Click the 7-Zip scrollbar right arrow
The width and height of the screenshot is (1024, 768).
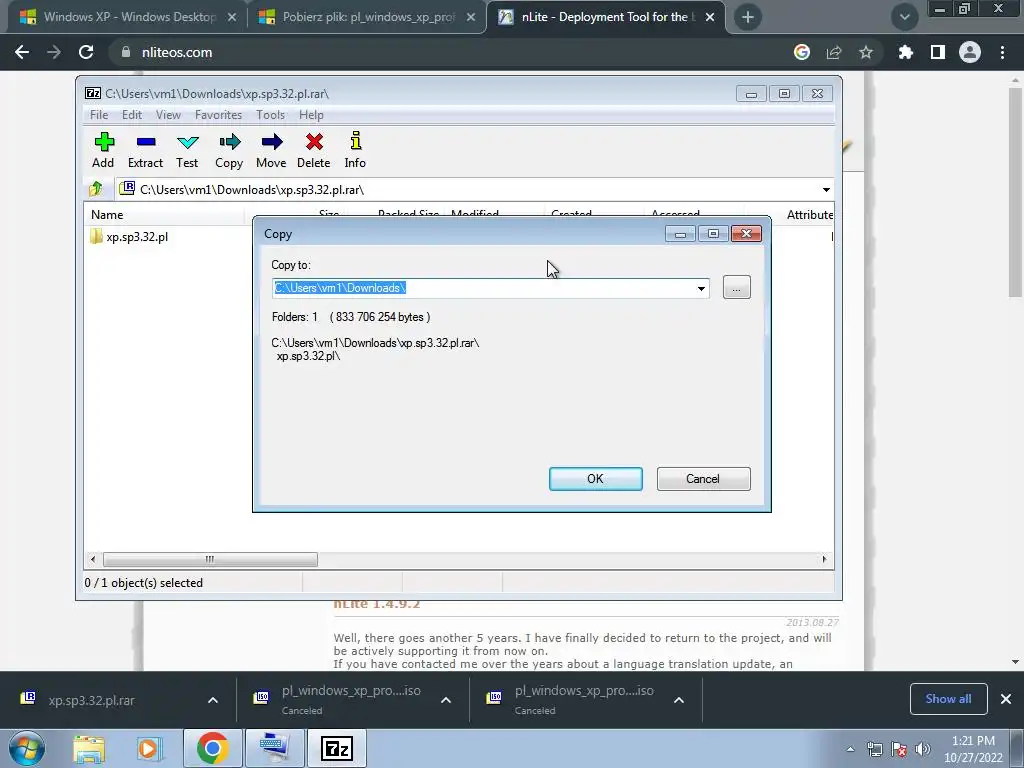tap(824, 560)
